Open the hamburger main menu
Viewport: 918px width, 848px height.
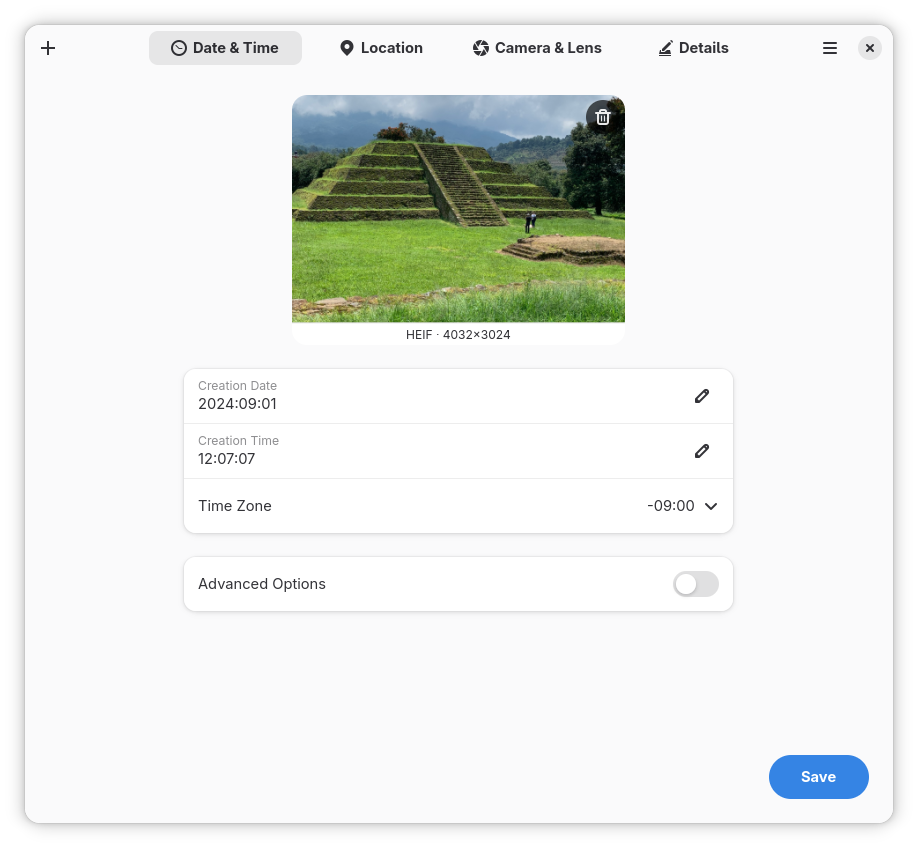(x=830, y=48)
